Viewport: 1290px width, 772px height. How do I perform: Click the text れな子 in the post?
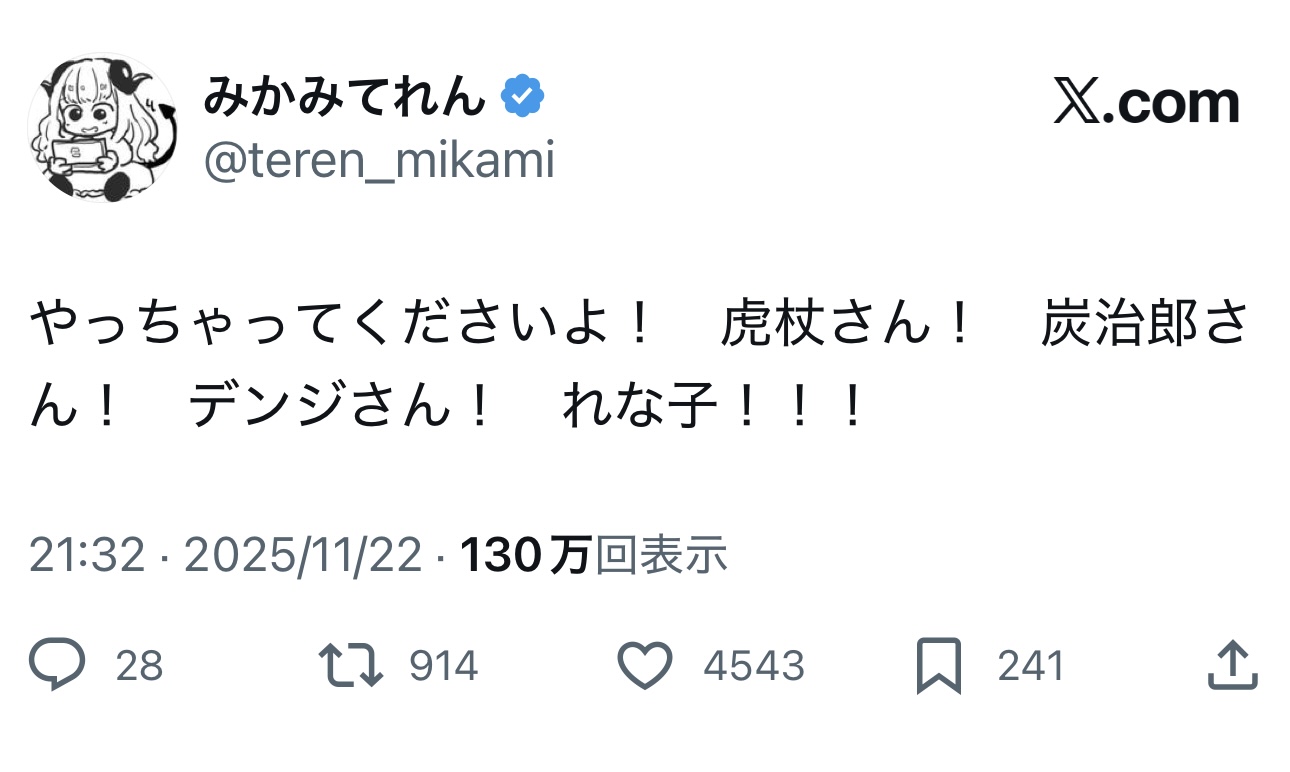640,407
